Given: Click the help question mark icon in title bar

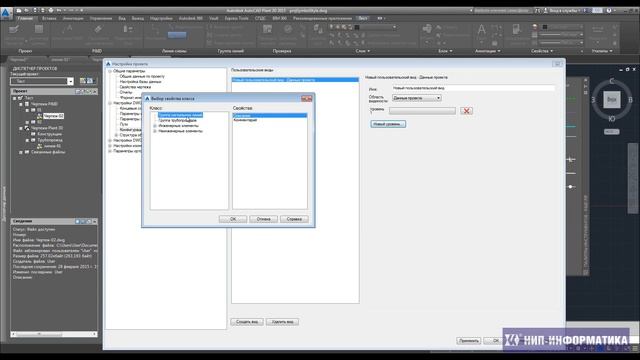Looking at the screenshot, I should click(x=609, y=11).
